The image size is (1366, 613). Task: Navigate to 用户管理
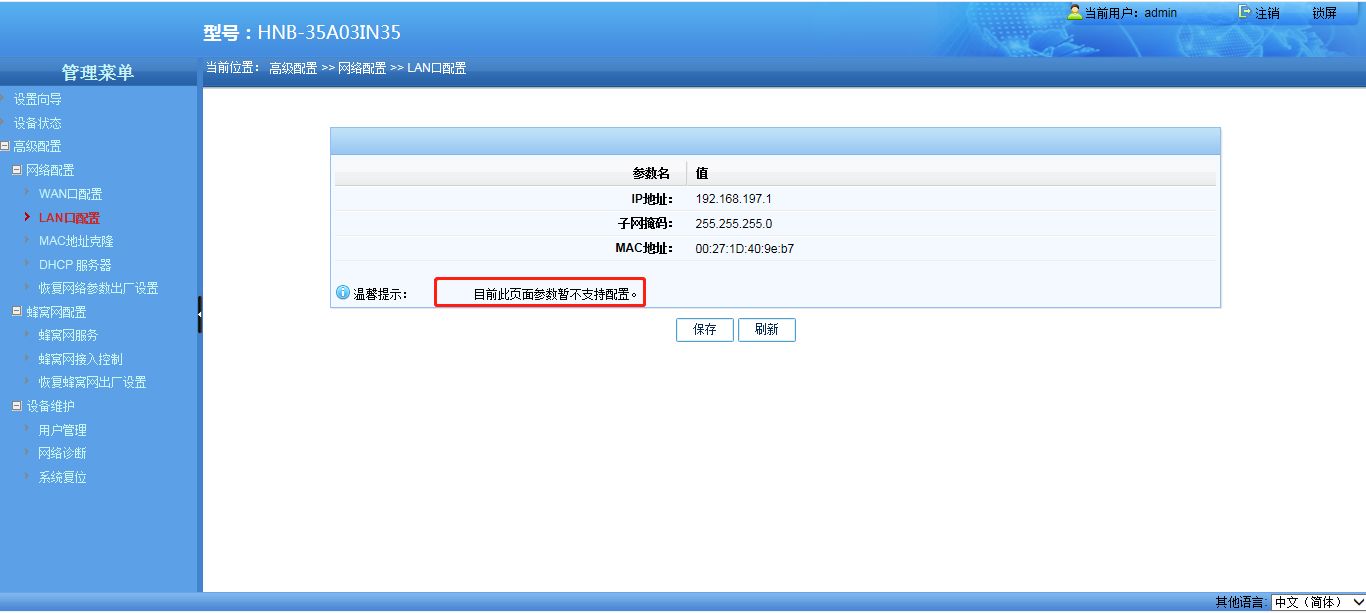62,430
